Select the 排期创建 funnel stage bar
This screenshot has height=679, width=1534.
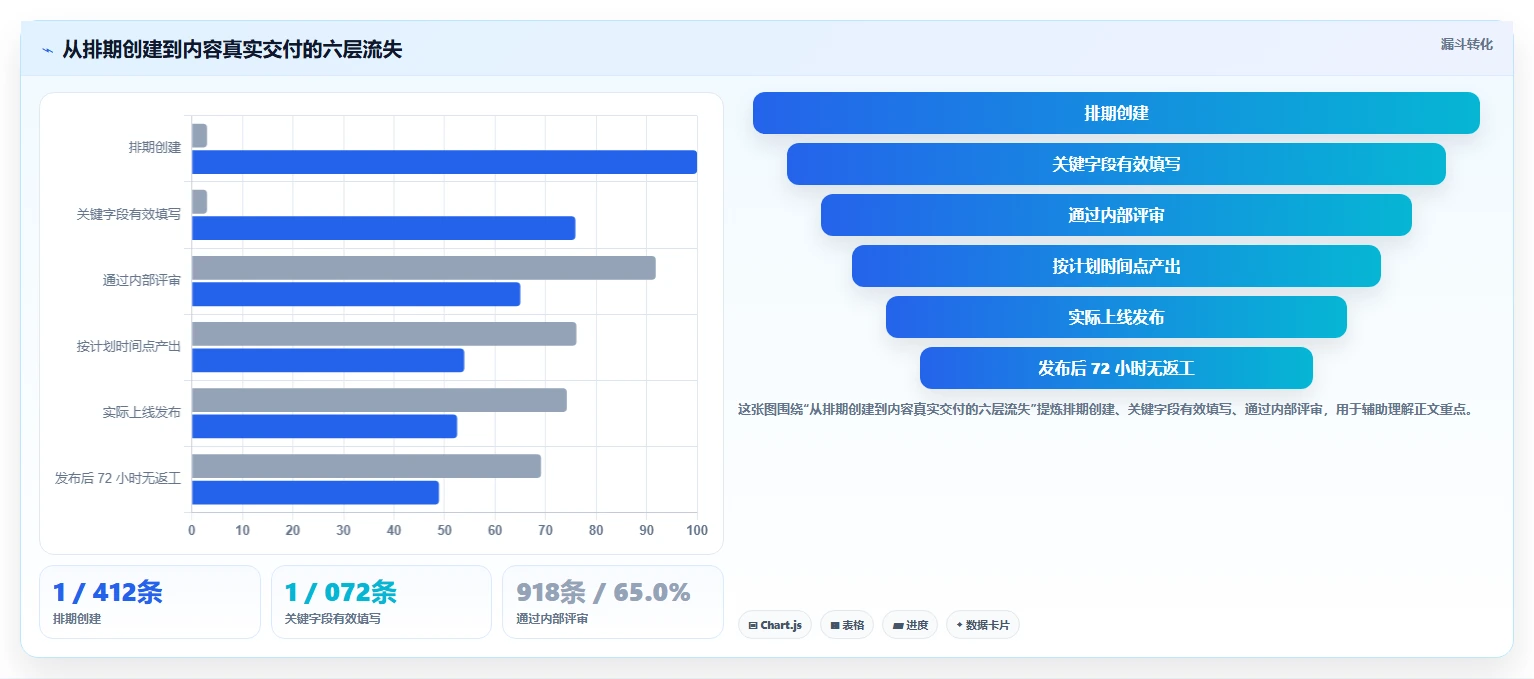click(1116, 113)
